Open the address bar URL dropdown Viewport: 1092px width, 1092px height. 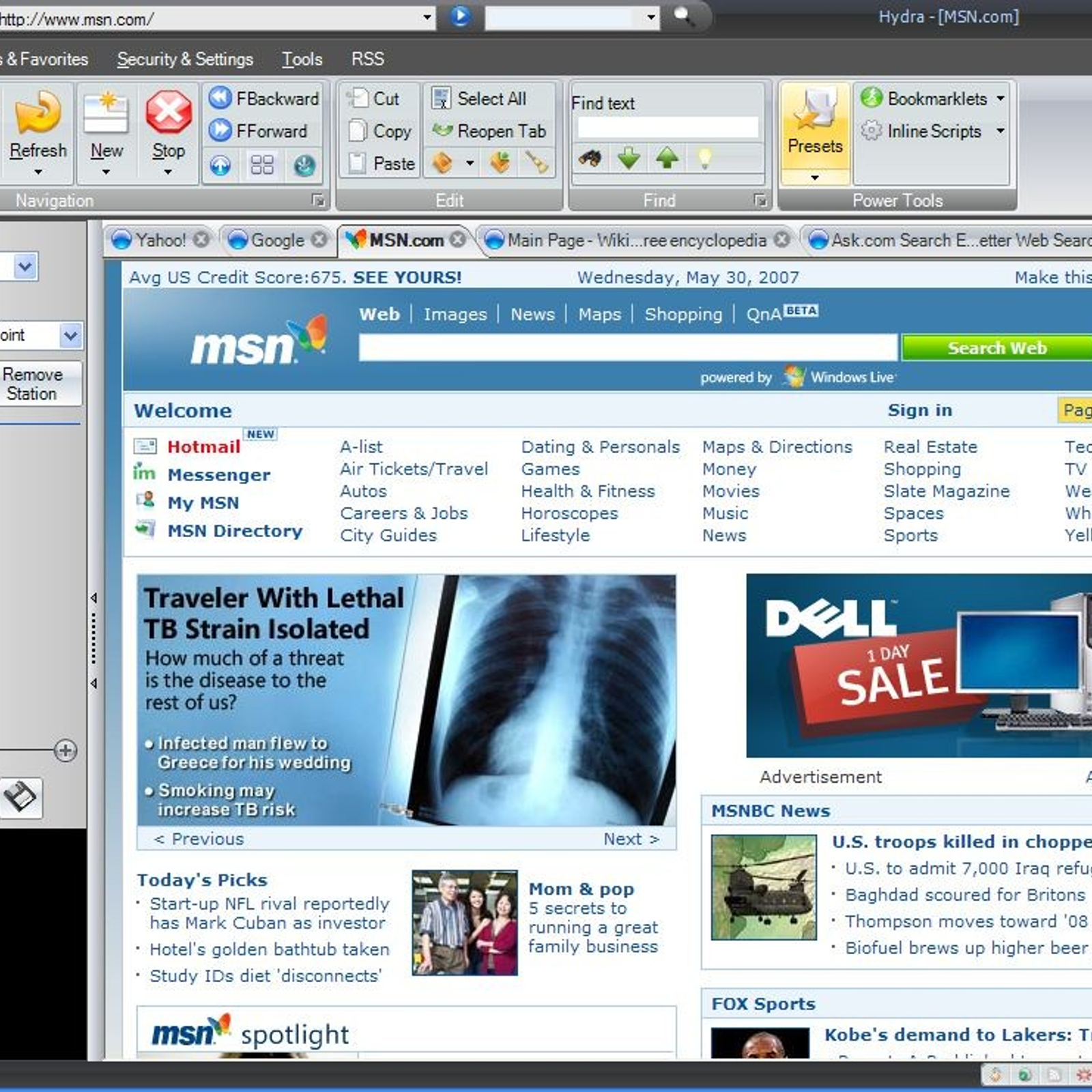coord(427,16)
